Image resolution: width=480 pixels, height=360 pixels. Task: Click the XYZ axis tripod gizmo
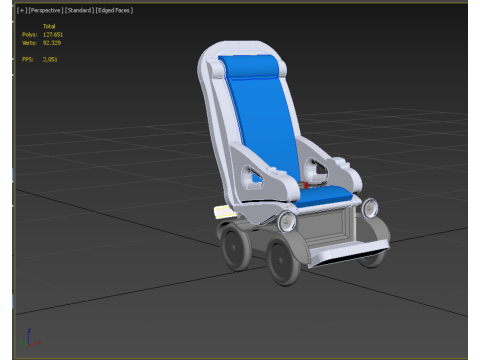30,337
